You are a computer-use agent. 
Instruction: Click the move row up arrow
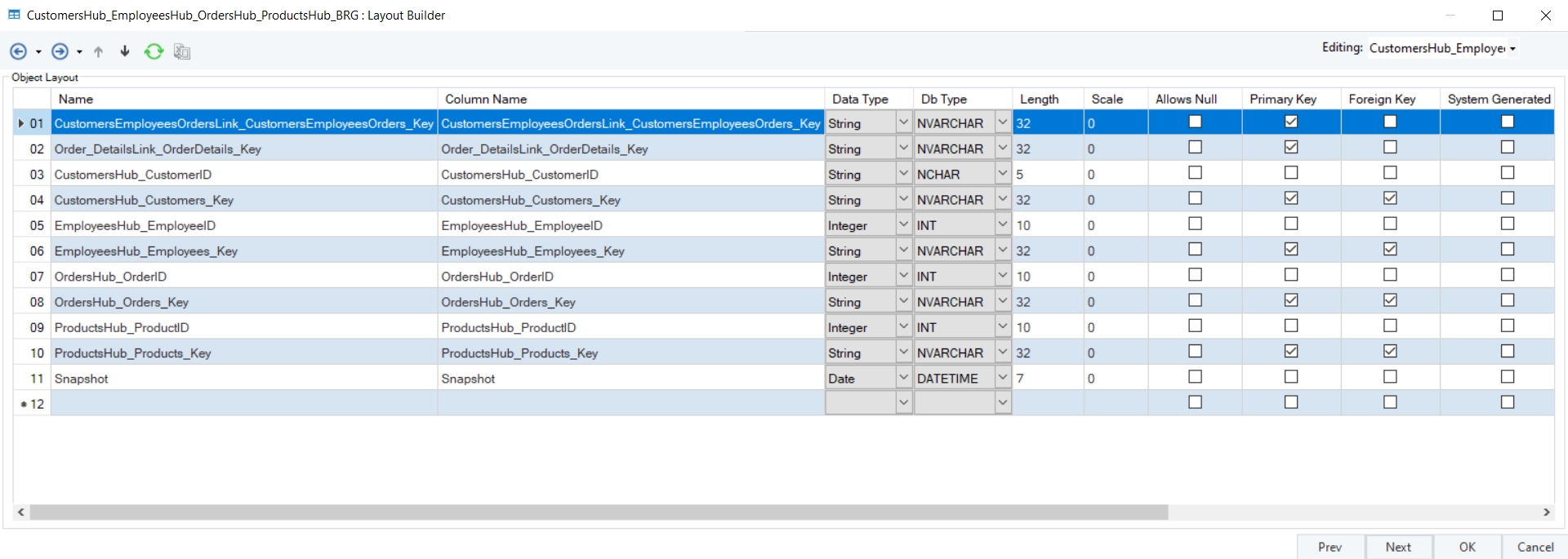click(99, 51)
